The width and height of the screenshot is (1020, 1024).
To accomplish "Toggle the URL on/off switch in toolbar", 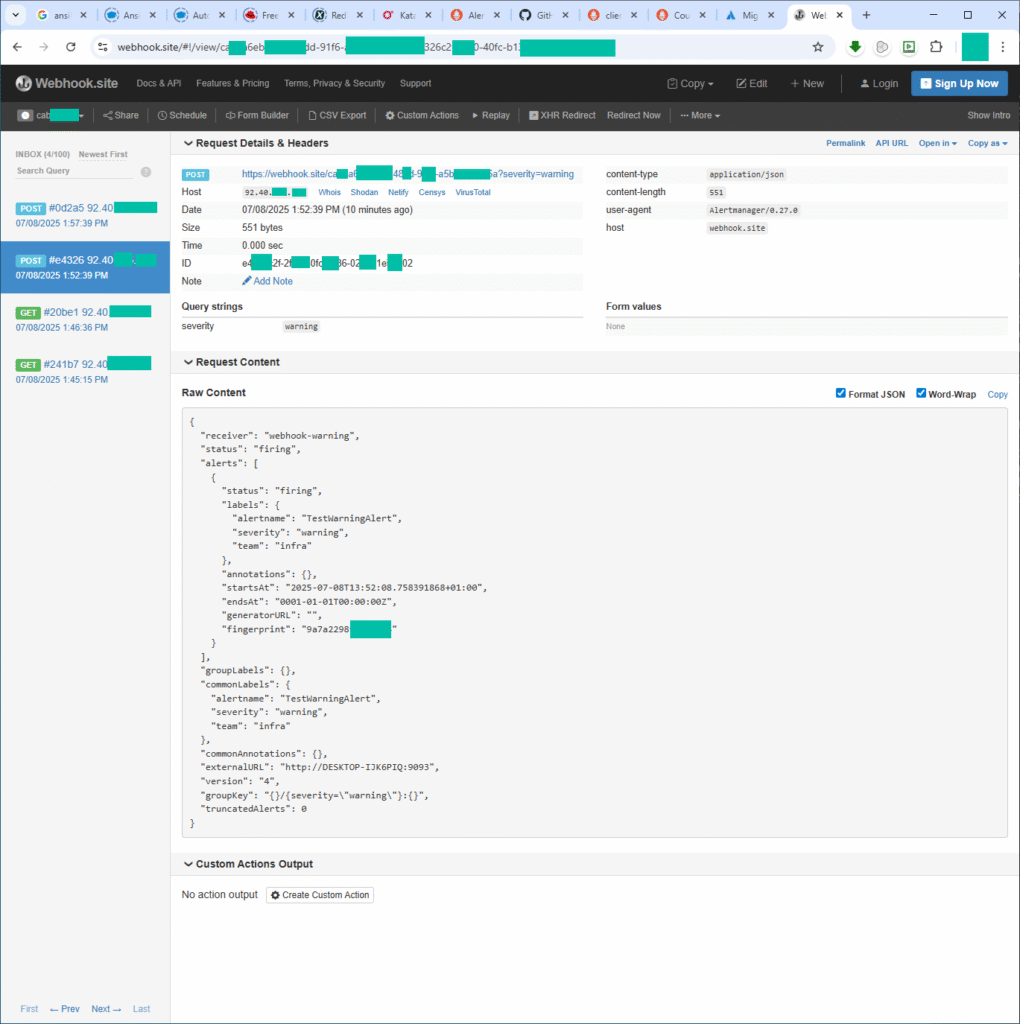I will 25,116.
